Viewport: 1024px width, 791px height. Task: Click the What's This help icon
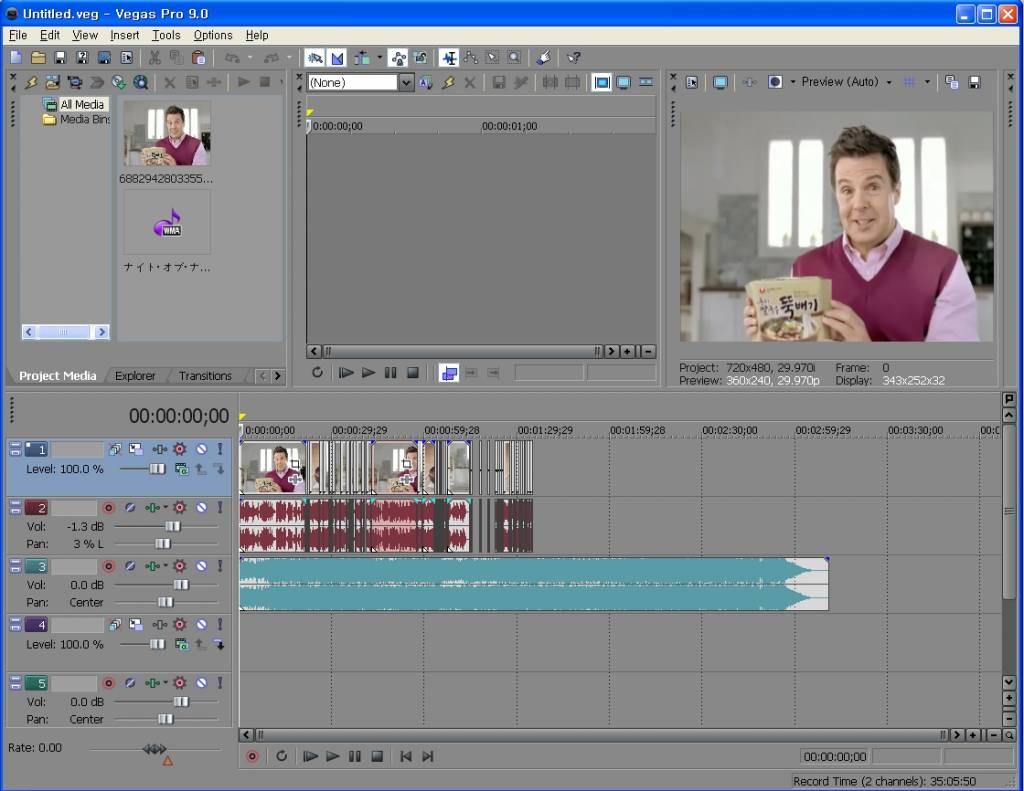coord(573,58)
